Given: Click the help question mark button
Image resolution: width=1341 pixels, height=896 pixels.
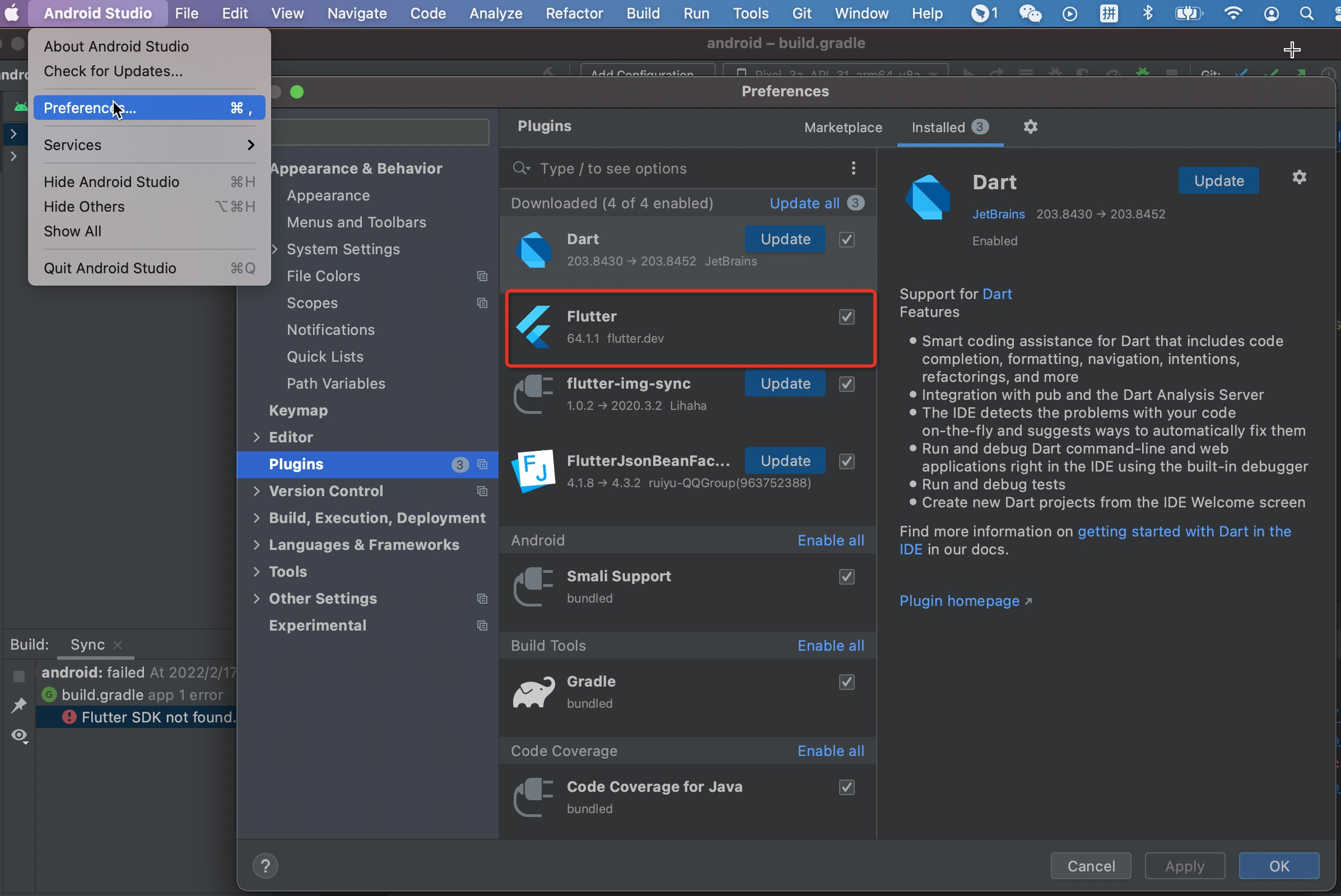Looking at the screenshot, I should 265,866.
